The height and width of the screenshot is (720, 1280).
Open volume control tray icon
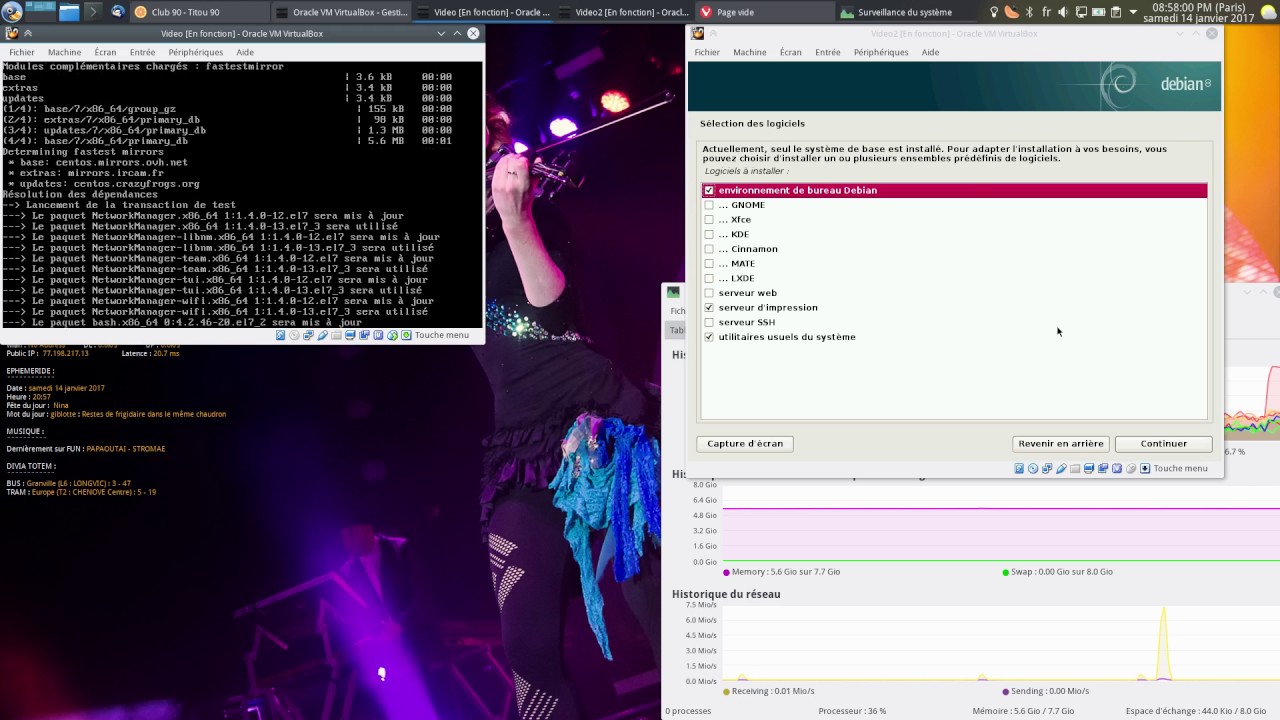point(1063,12)
